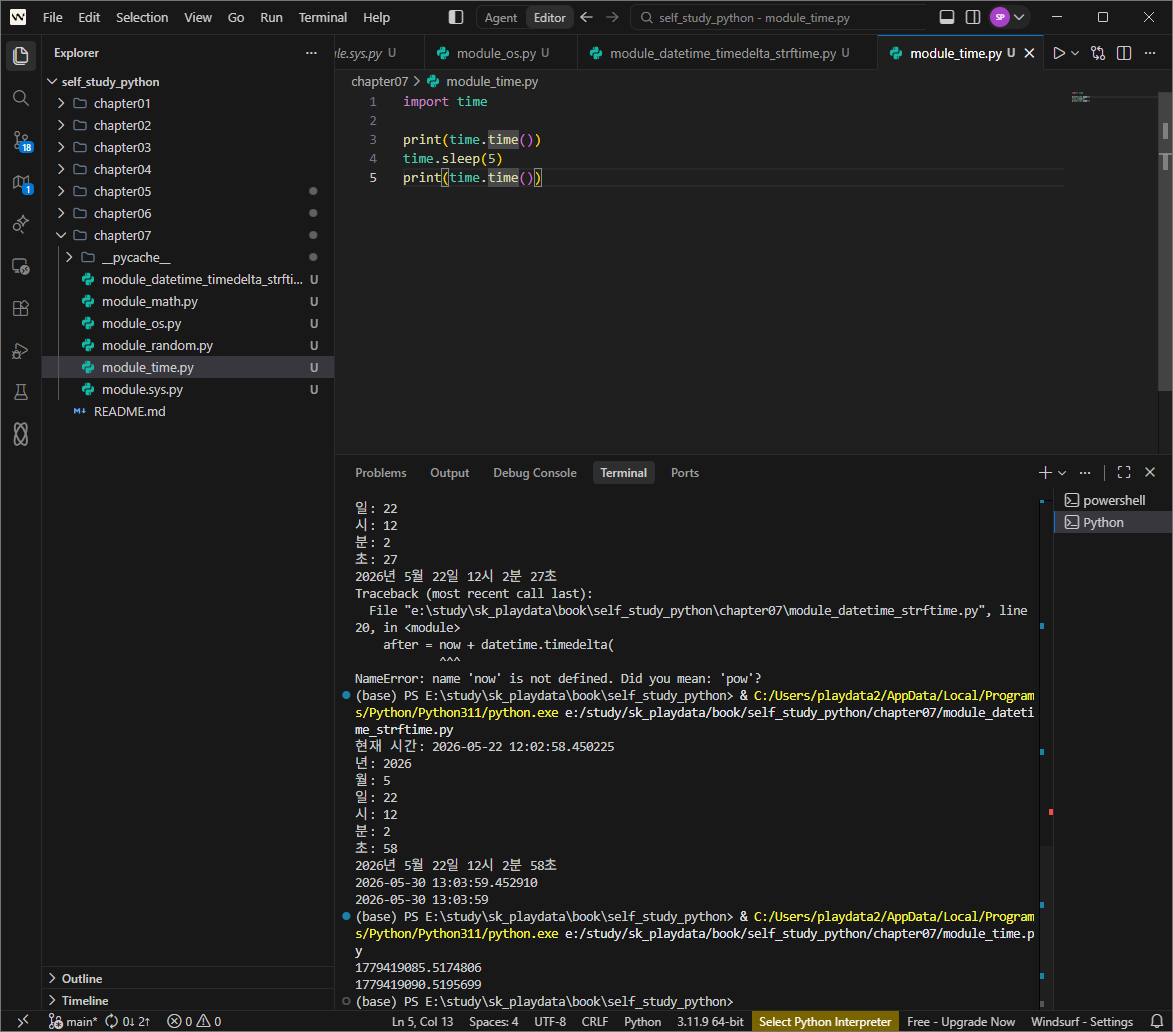Open the Run menu

pos(272,17)
